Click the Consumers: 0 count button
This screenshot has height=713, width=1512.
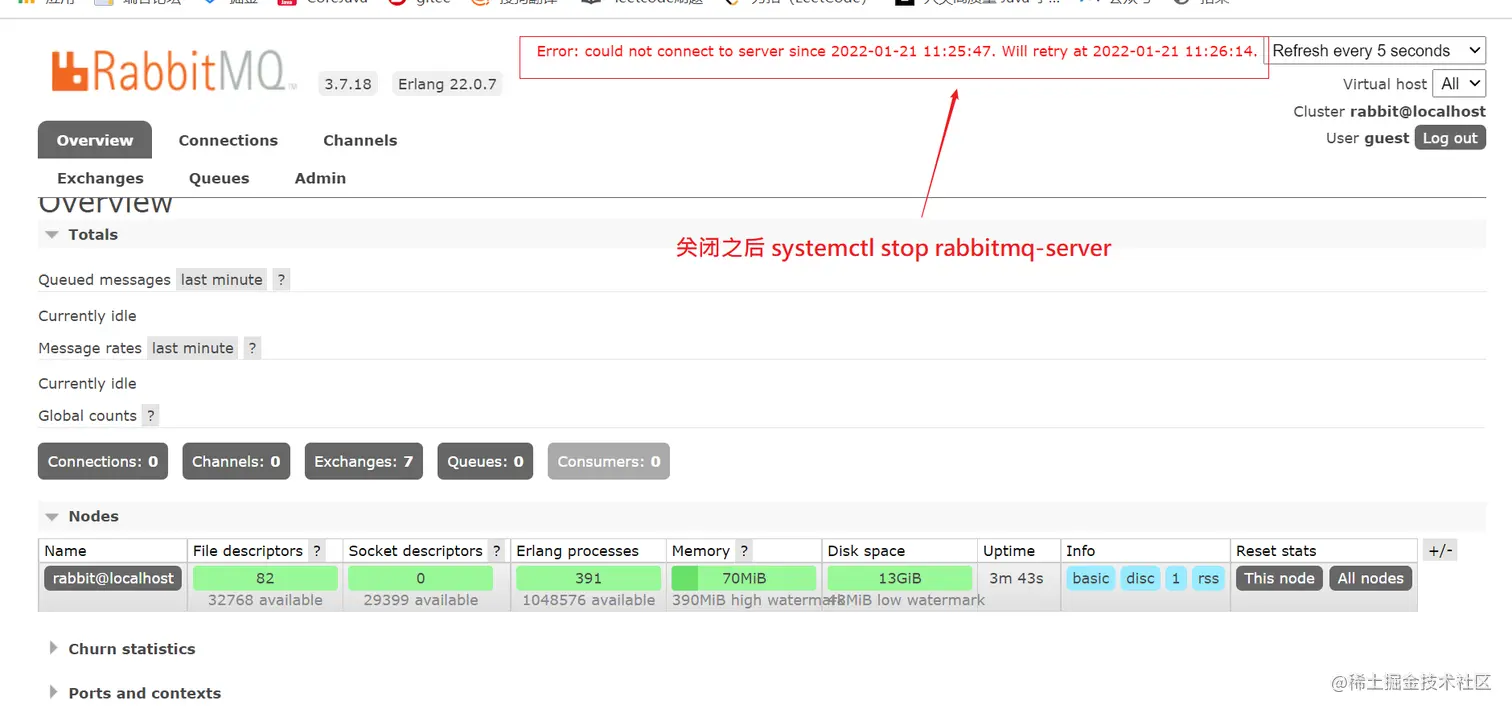(609, 461)
